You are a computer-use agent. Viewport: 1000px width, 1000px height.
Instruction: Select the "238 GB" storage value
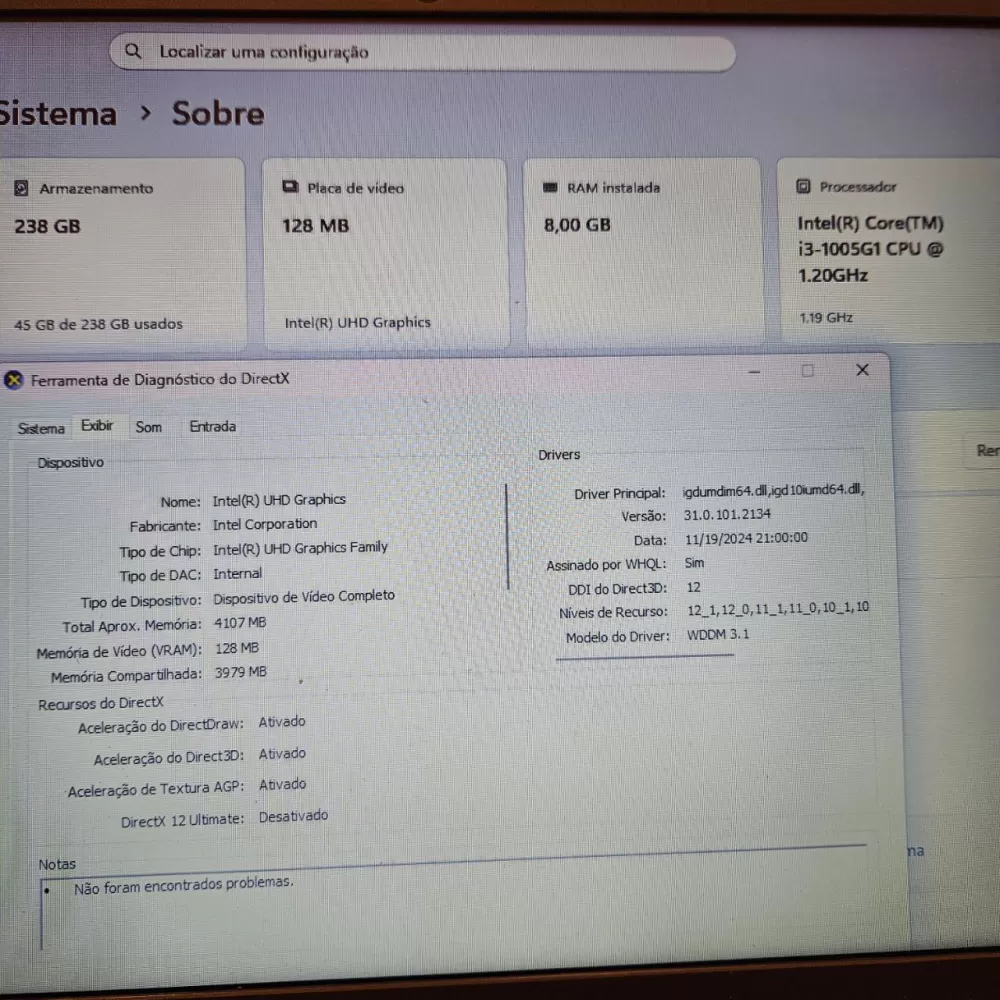[47, 226]
